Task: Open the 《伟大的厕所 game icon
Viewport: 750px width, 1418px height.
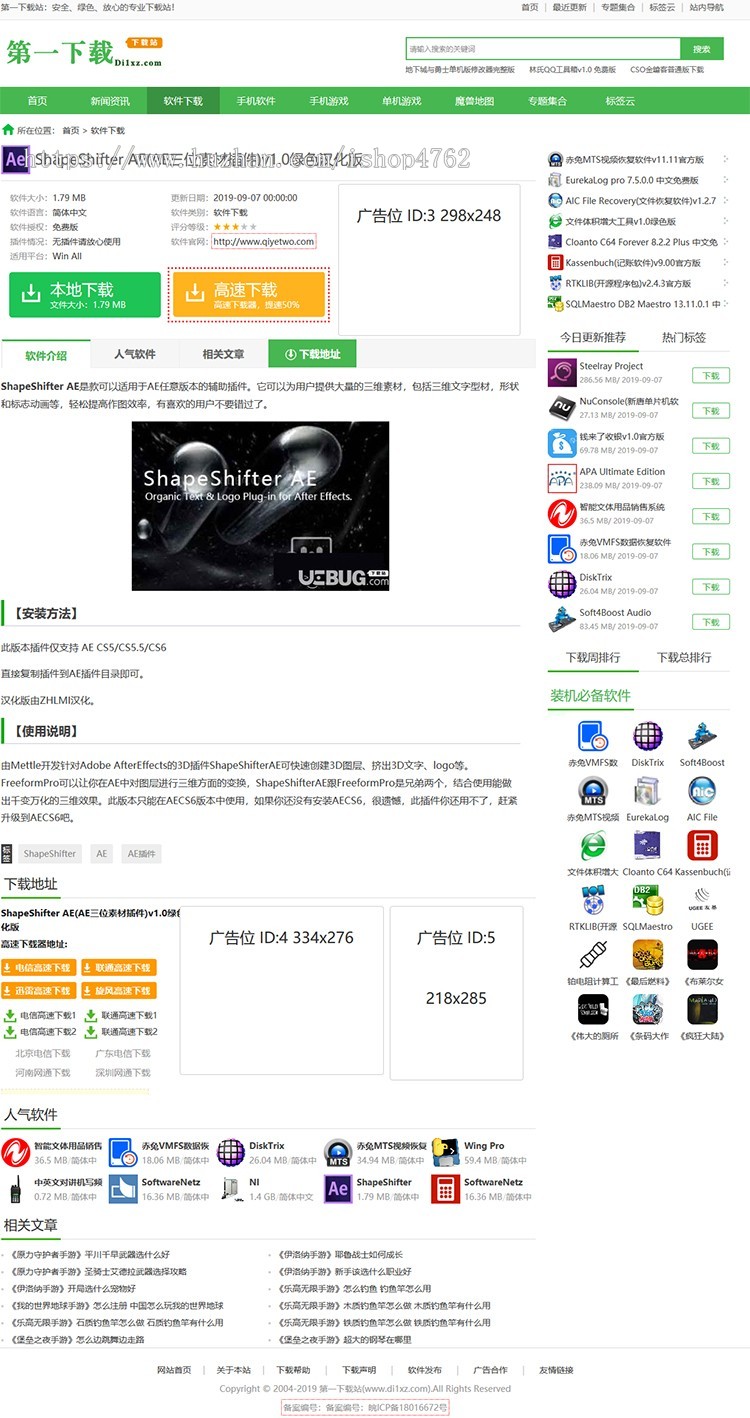Action: tap(593, 1009)
